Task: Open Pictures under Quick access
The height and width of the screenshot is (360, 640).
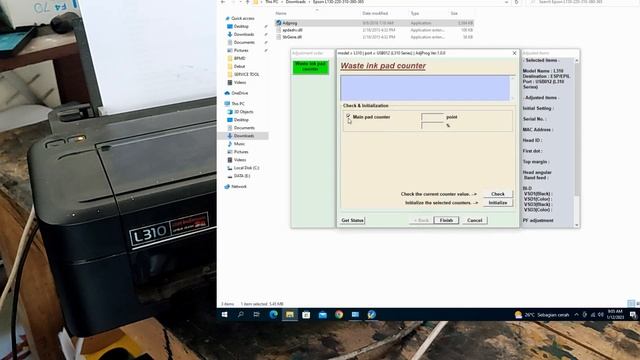Action: [241, 51]
